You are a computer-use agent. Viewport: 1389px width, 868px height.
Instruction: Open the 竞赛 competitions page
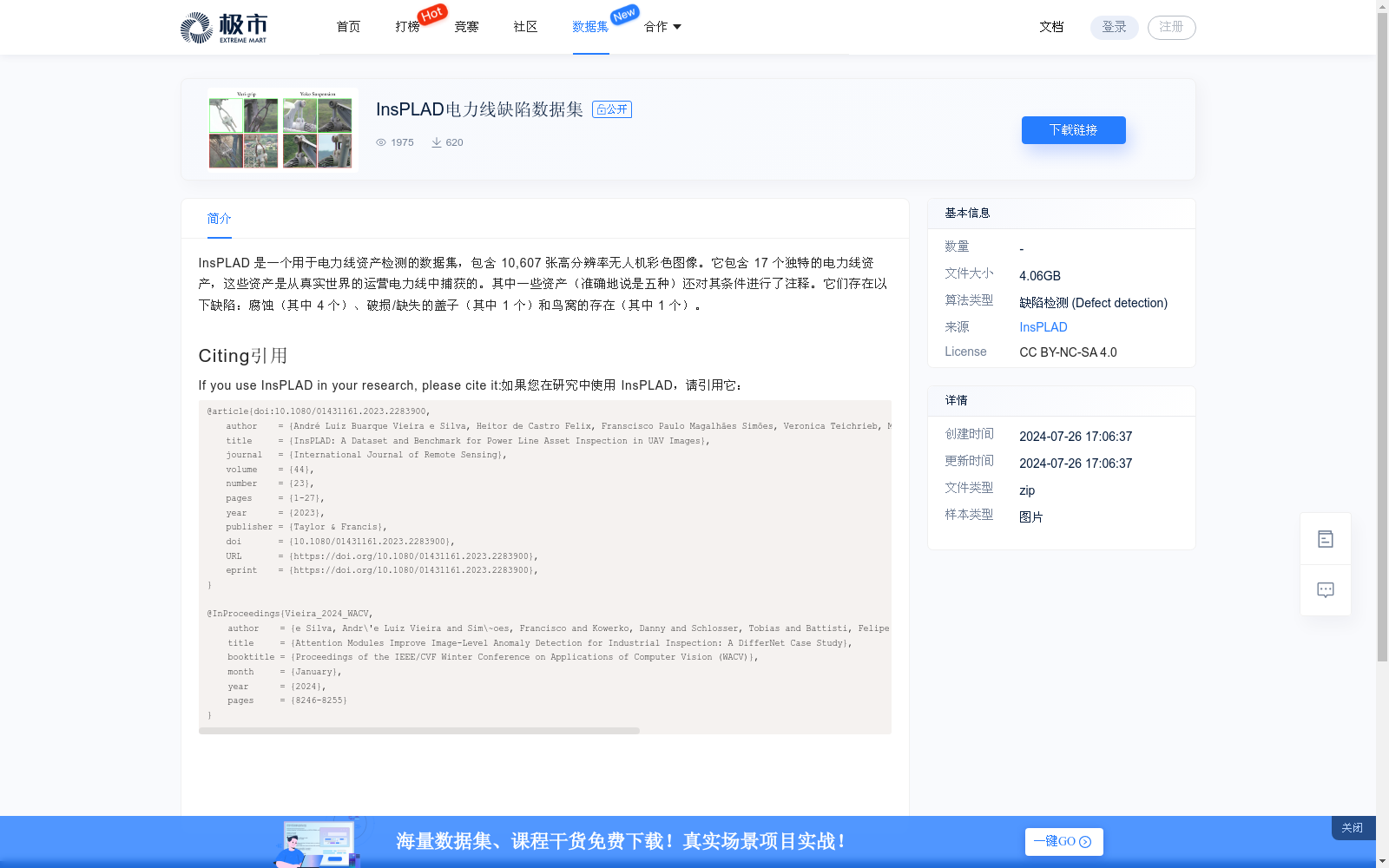tap(466, 27)
